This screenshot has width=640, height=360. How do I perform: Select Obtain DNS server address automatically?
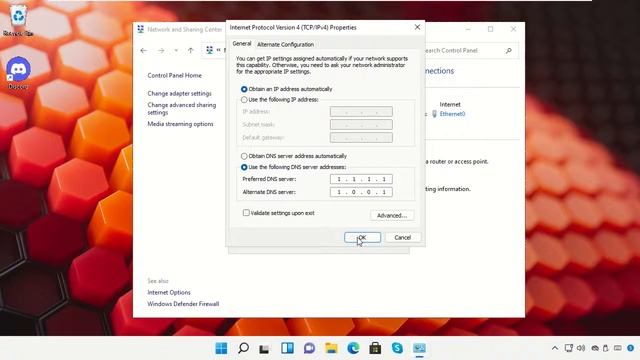pos(244,156)
